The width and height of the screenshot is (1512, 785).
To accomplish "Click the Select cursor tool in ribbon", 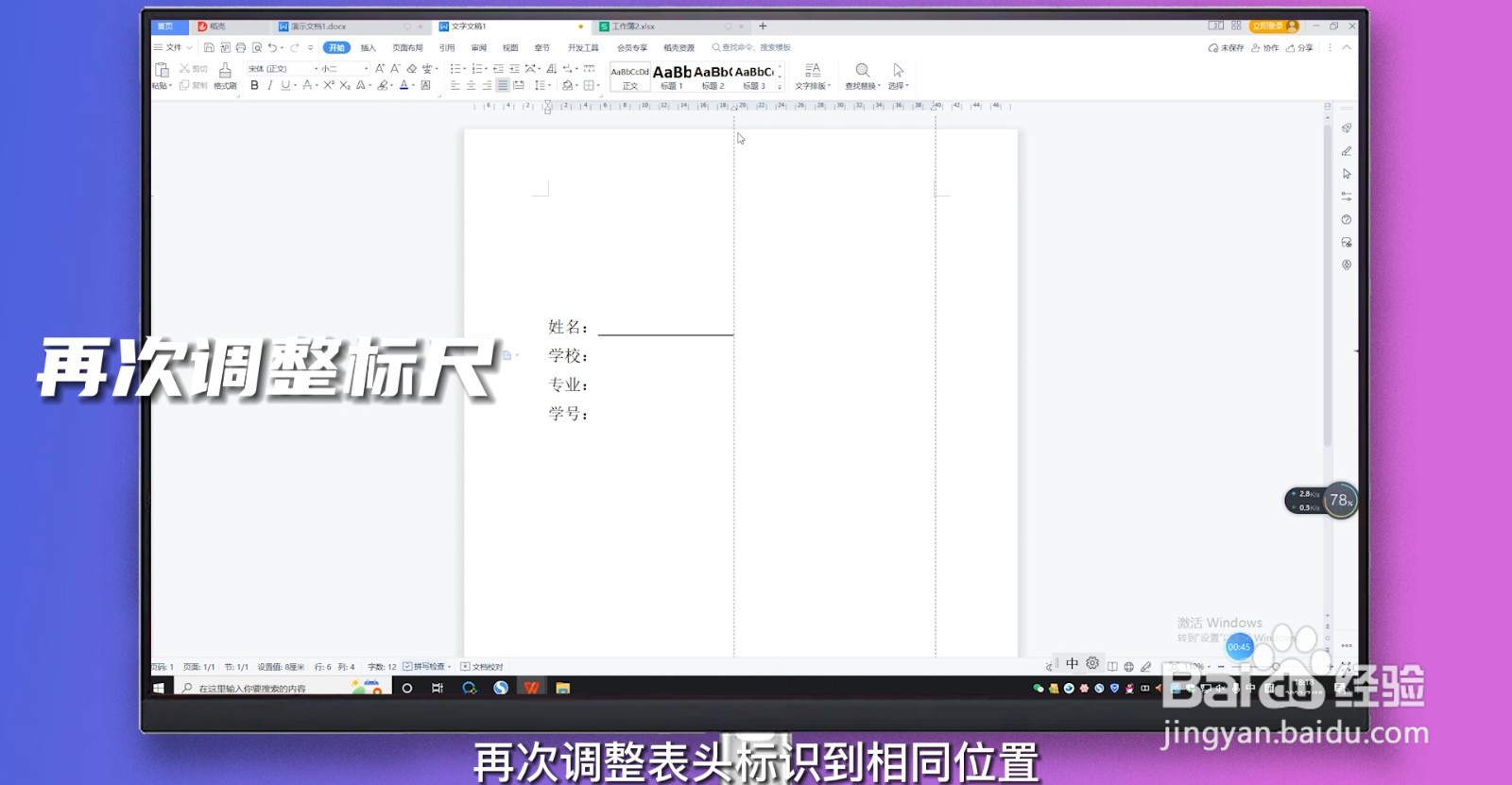I will click(898, 77).
